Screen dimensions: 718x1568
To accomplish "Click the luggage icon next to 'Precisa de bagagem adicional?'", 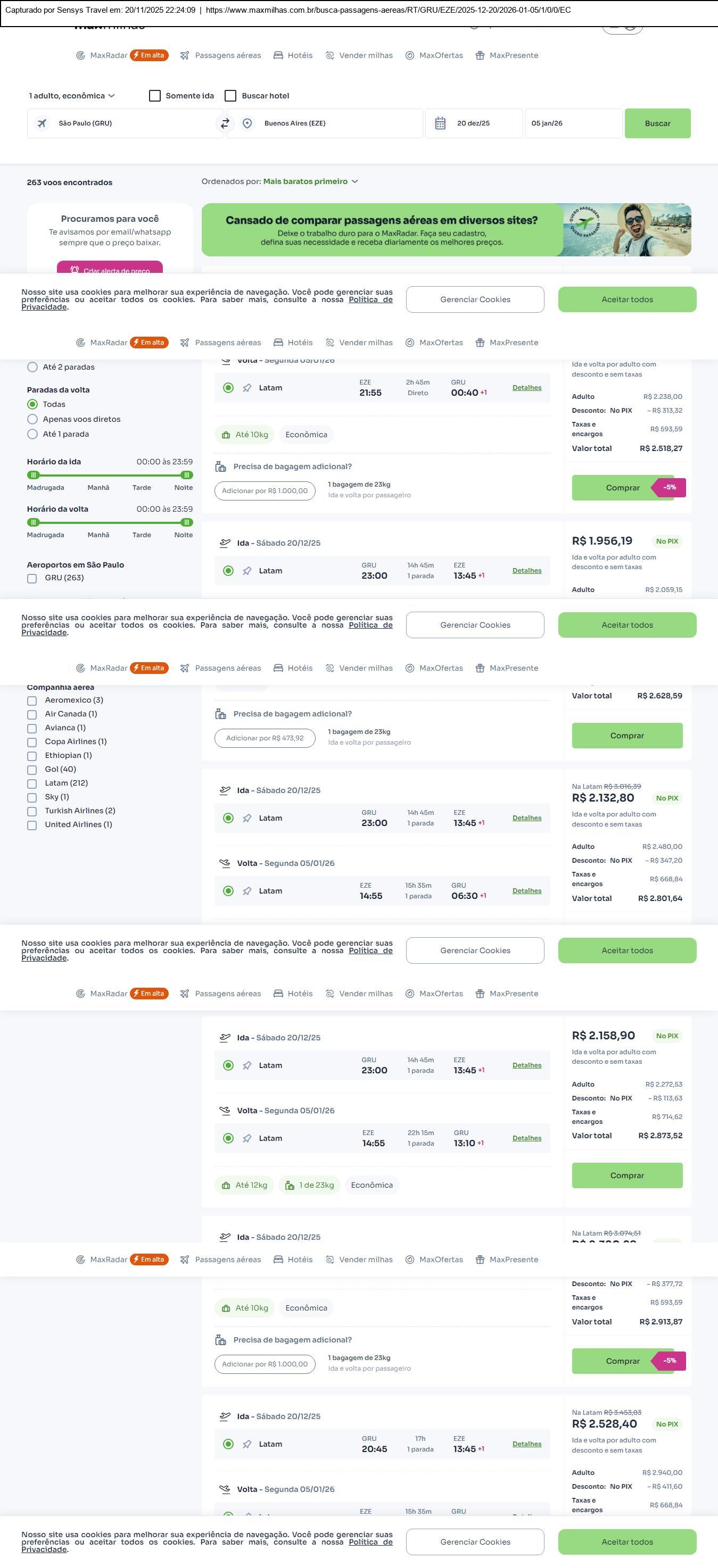I will pos(221,467).
